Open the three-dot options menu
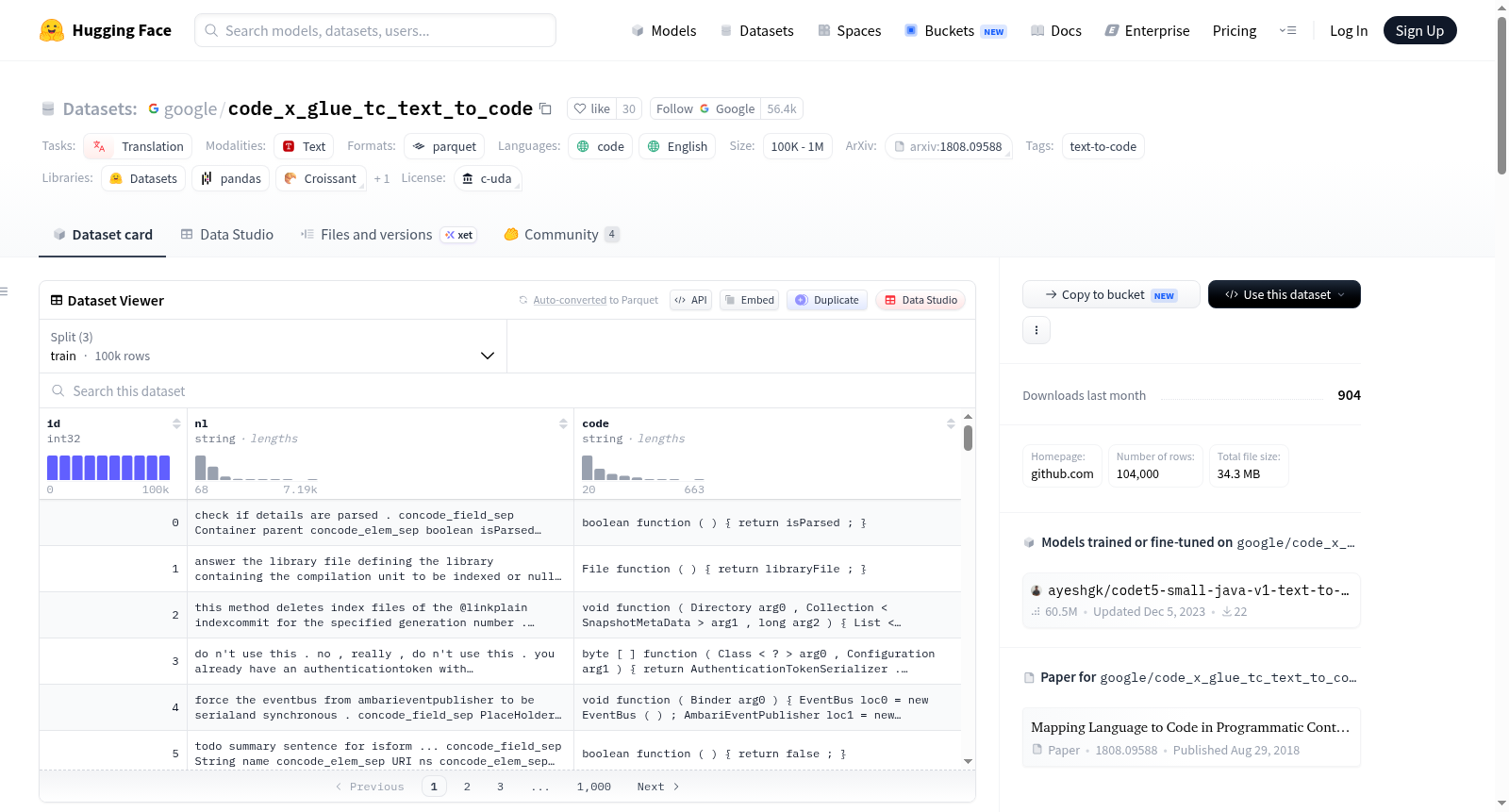 1036,330
